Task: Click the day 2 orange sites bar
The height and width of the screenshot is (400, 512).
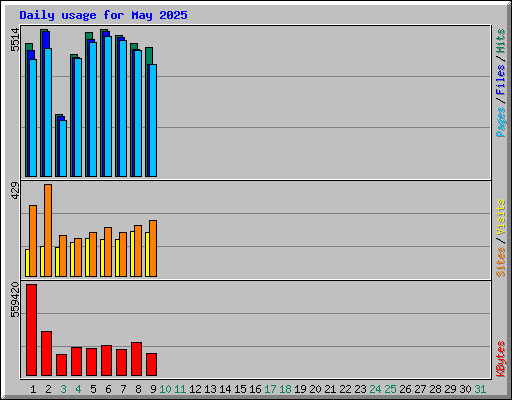Action: (48, 230)
